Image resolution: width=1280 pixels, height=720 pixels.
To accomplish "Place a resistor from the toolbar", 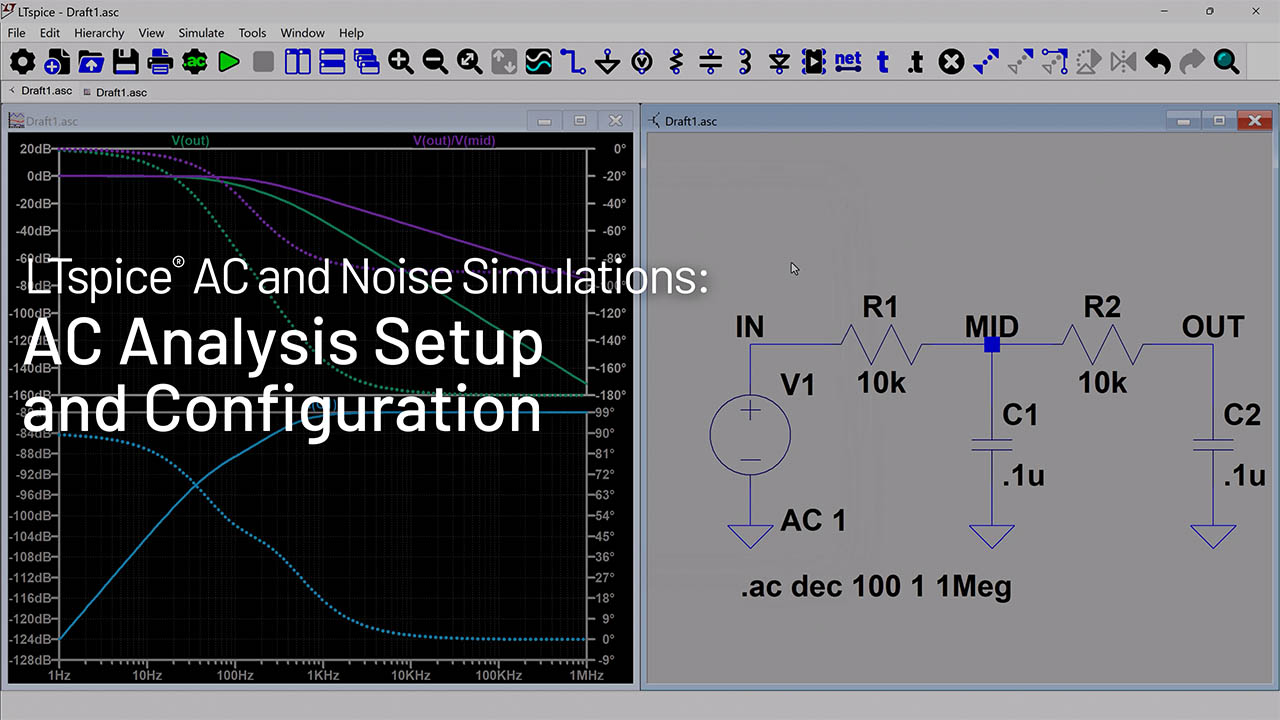I will click(x=677, y=62).
